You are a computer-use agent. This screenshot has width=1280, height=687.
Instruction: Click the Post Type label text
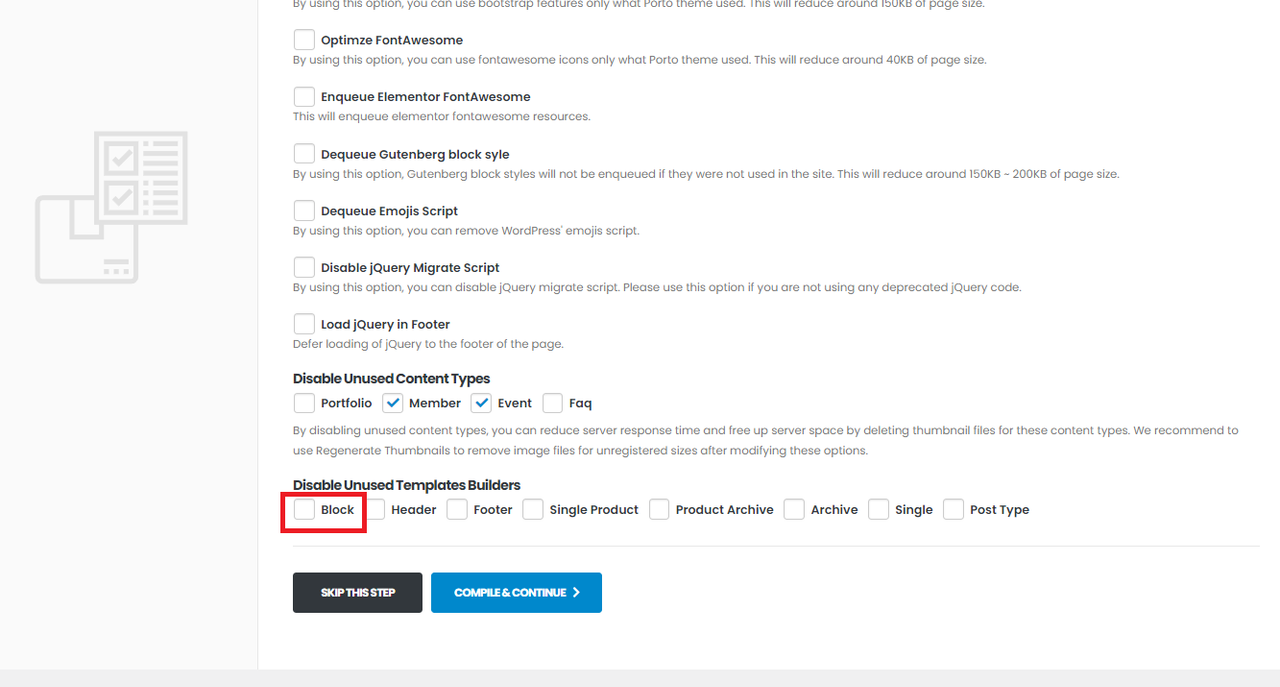[999, 509]
